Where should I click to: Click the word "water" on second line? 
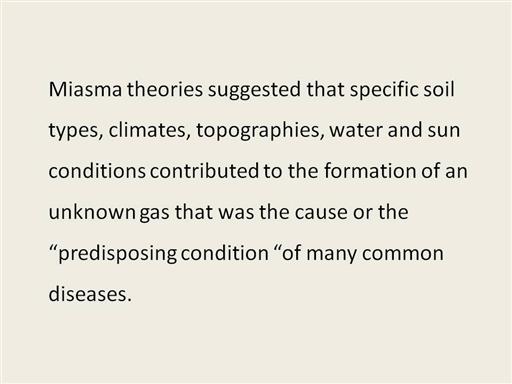(x=356, y=131)
